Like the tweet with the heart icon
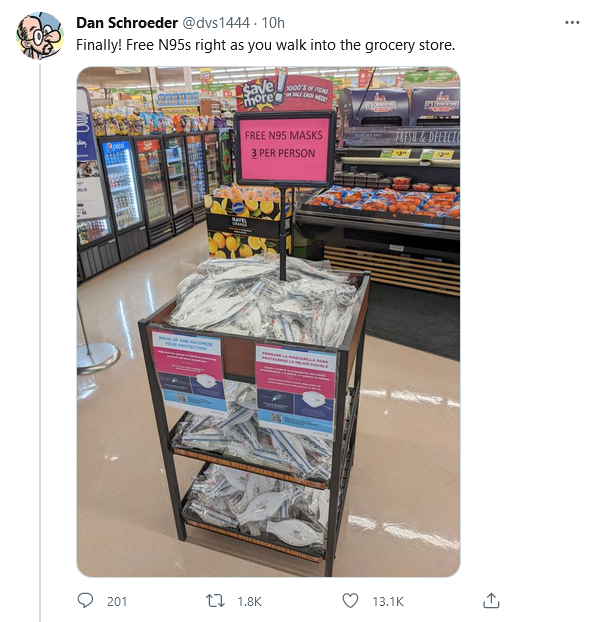The image size is (598, 622). (x=350, y=601)
